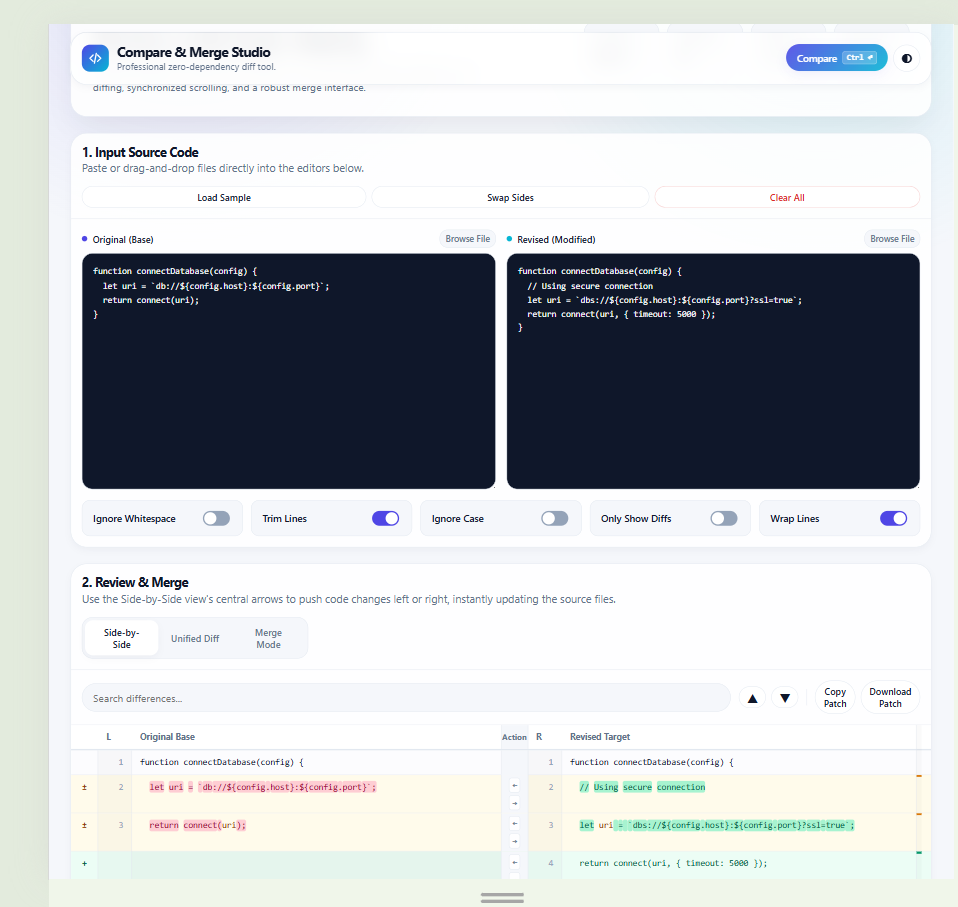Click the 'Original Base' column header
Image resolution: width=958 pixels, height=907 pixels.
pyautogui.click(x=167, y=737)
